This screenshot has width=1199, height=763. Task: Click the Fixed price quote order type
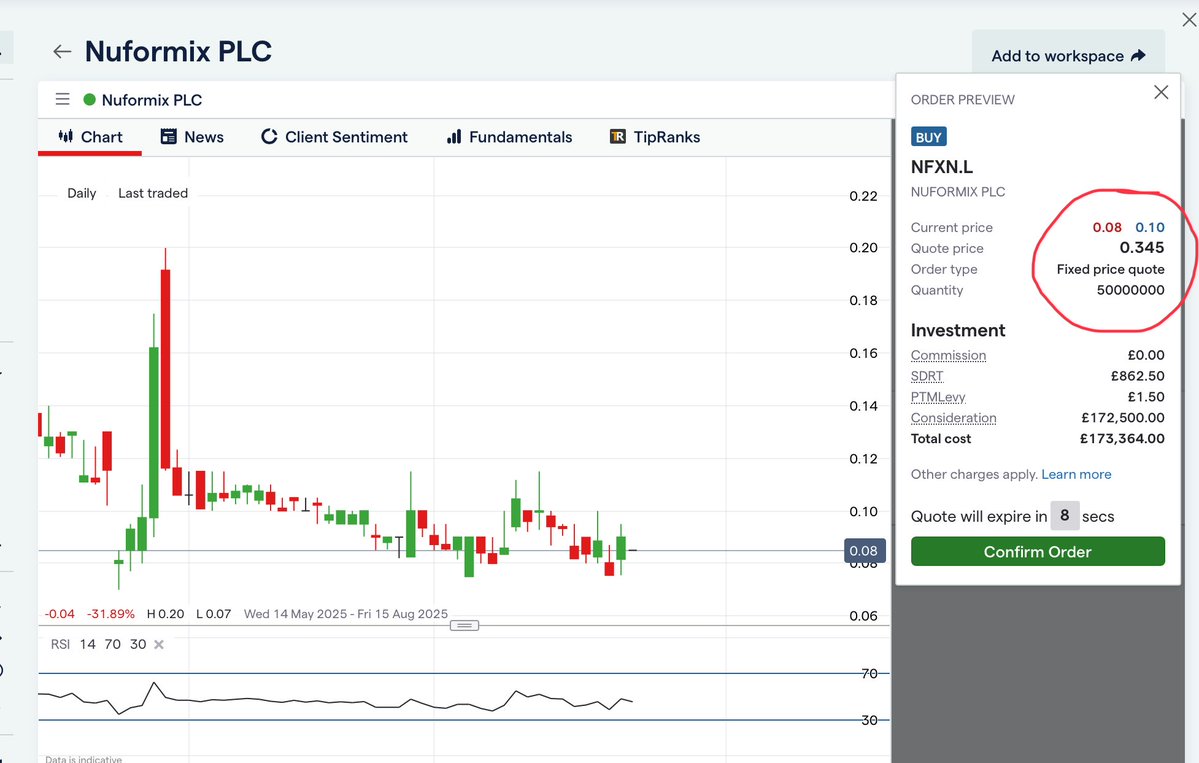(1110, 269)
